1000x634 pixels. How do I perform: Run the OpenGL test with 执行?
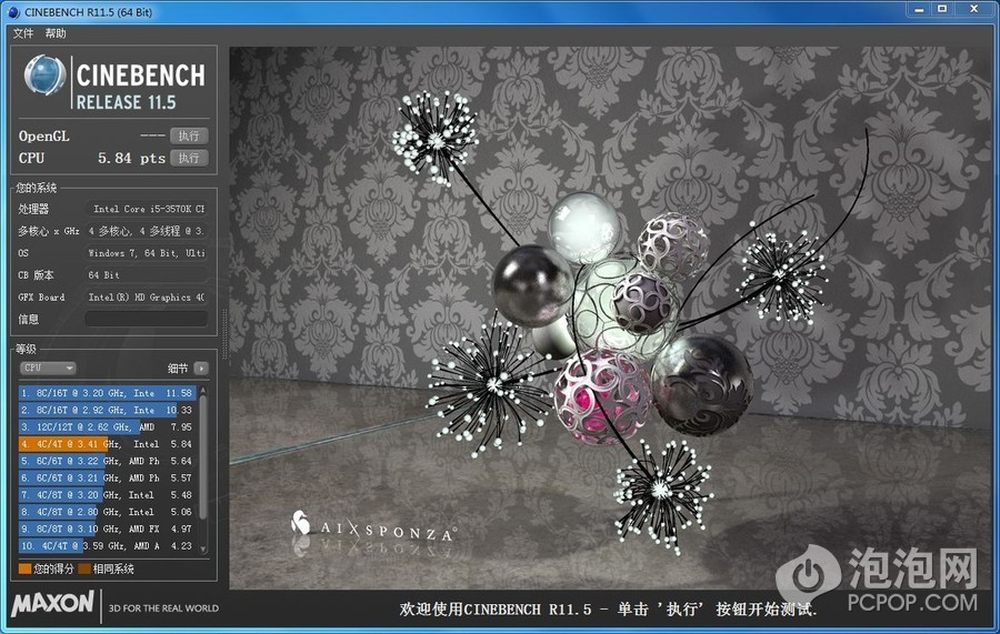[x=189, y=136]
